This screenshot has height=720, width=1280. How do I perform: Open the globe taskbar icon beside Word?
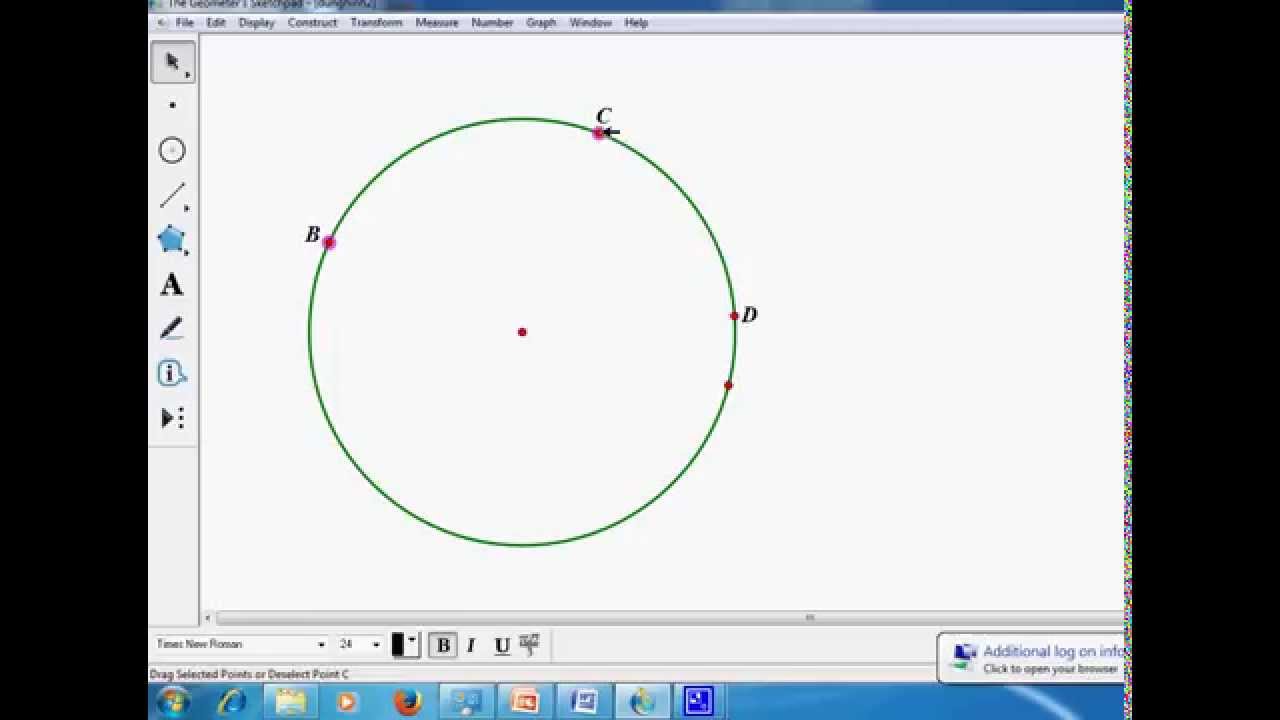point(641,701)
